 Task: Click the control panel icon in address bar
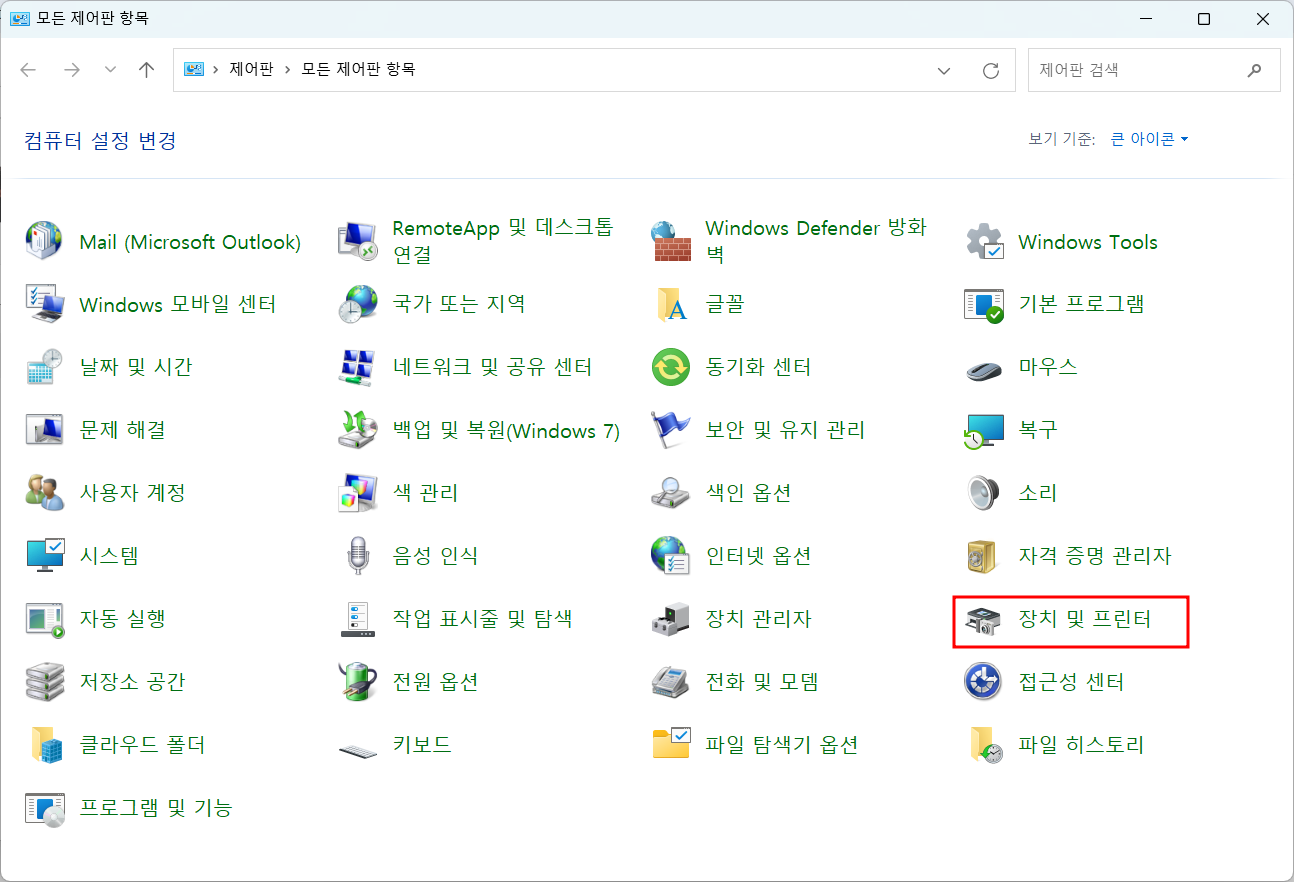pos(194,70)
